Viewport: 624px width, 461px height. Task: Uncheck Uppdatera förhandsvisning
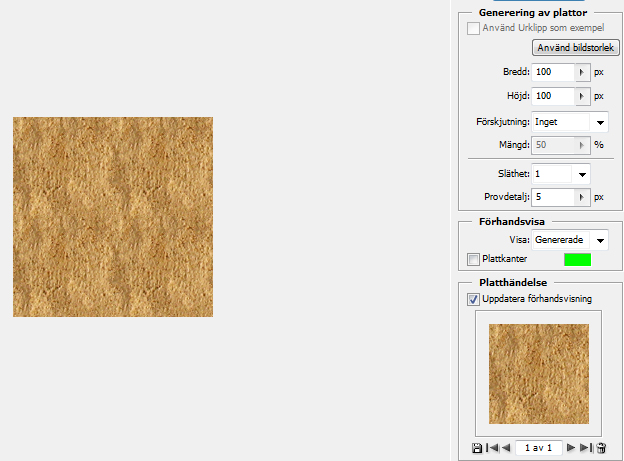(x=473, y=299)
